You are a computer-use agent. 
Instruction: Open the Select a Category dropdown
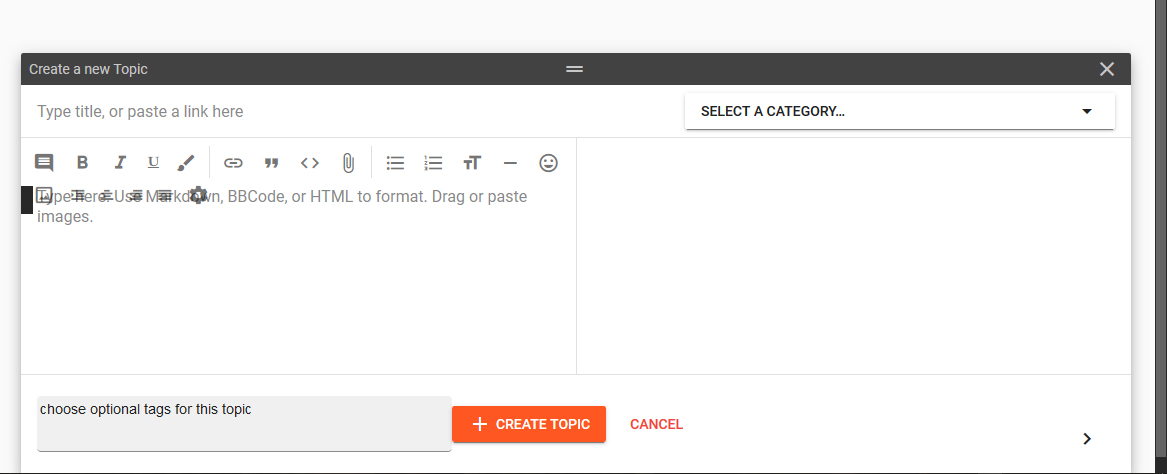(x=899, y=111)
